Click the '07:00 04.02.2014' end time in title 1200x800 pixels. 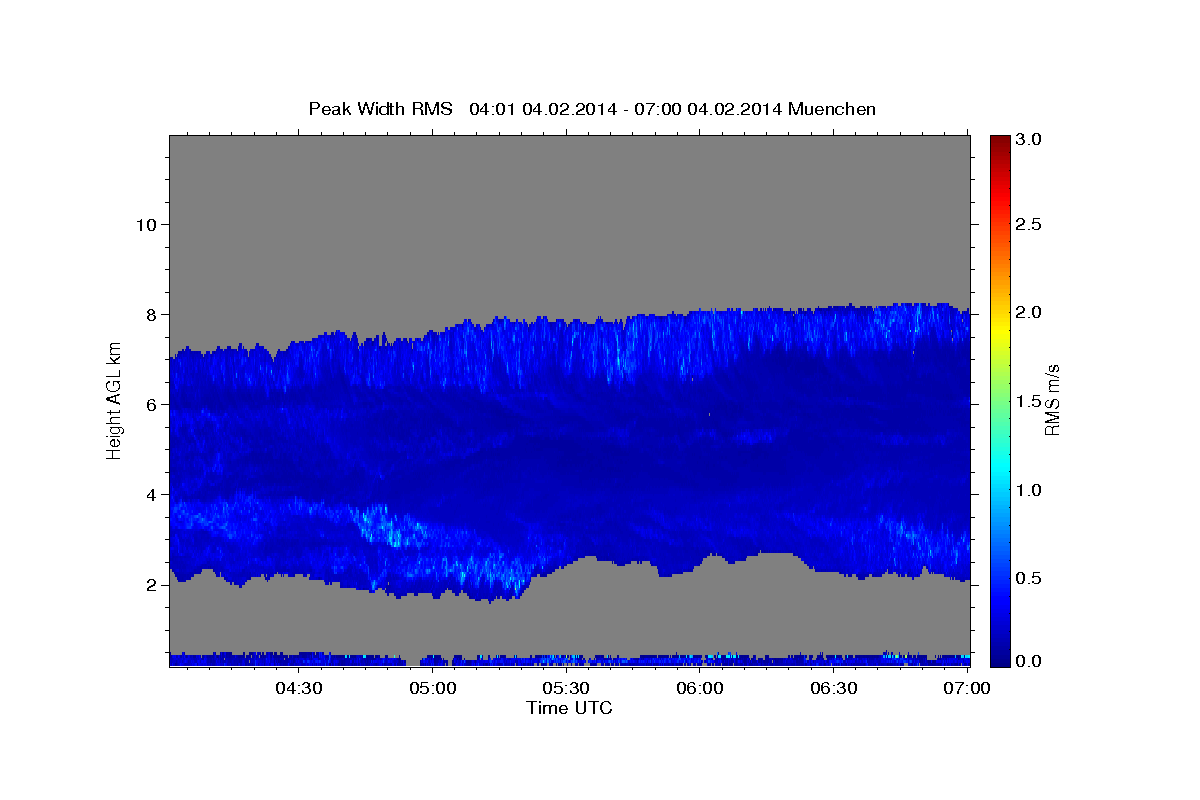(x=706, y=109)
